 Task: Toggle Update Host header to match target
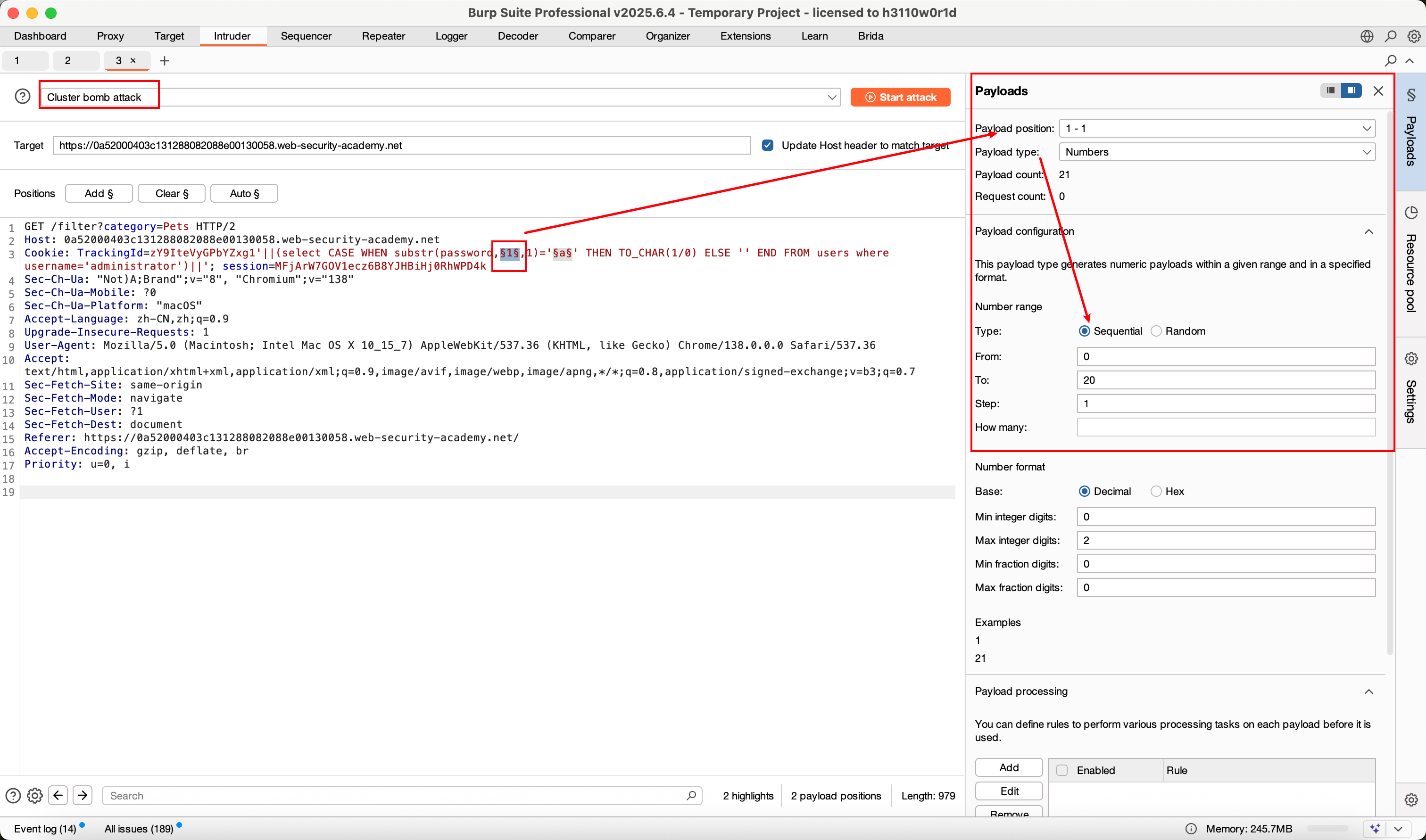click(x=768, y=145)
